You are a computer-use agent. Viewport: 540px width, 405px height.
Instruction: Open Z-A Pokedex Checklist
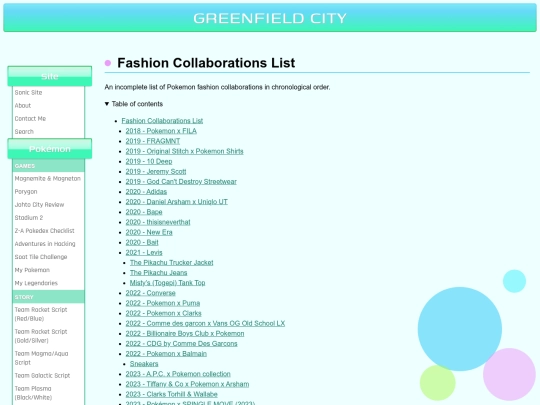pyautogui.click(x=44, y=231)
